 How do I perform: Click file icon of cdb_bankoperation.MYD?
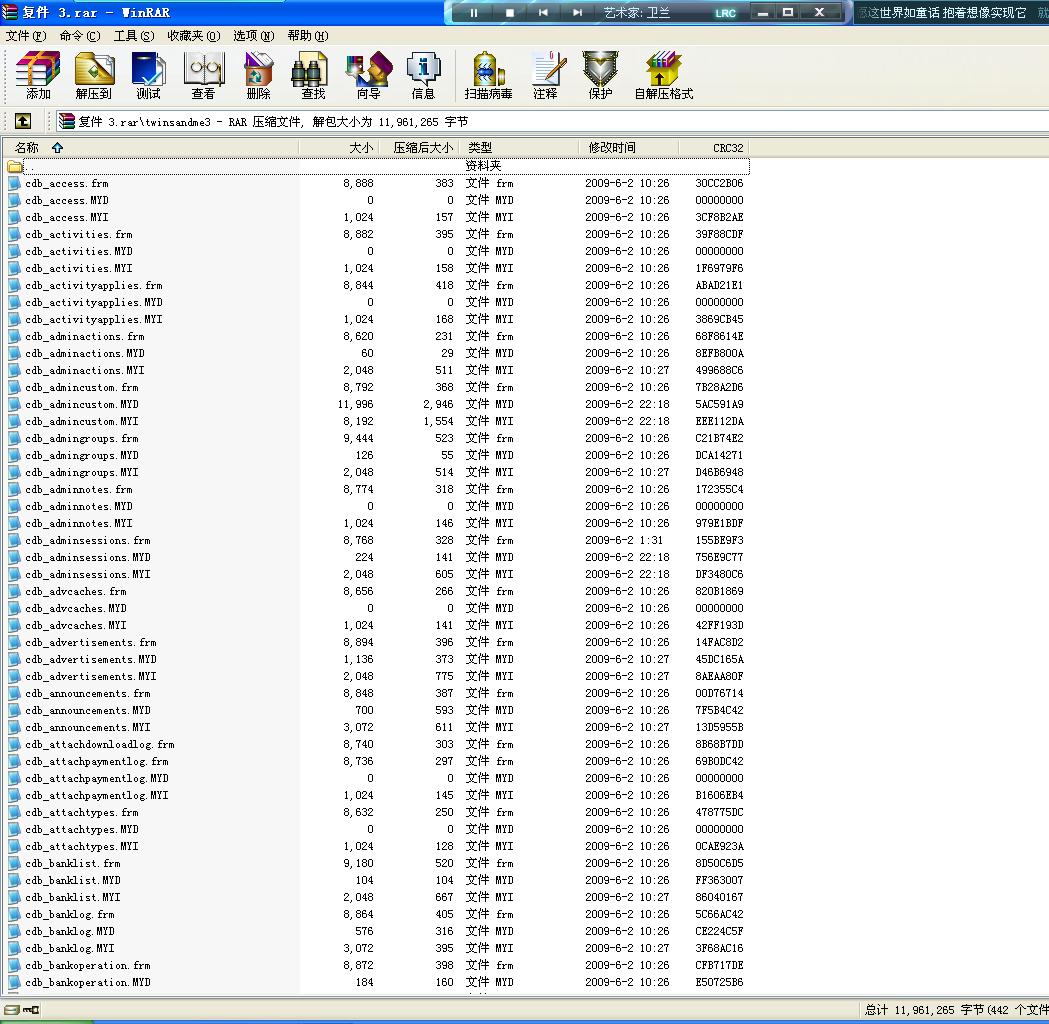coord(15,983)
